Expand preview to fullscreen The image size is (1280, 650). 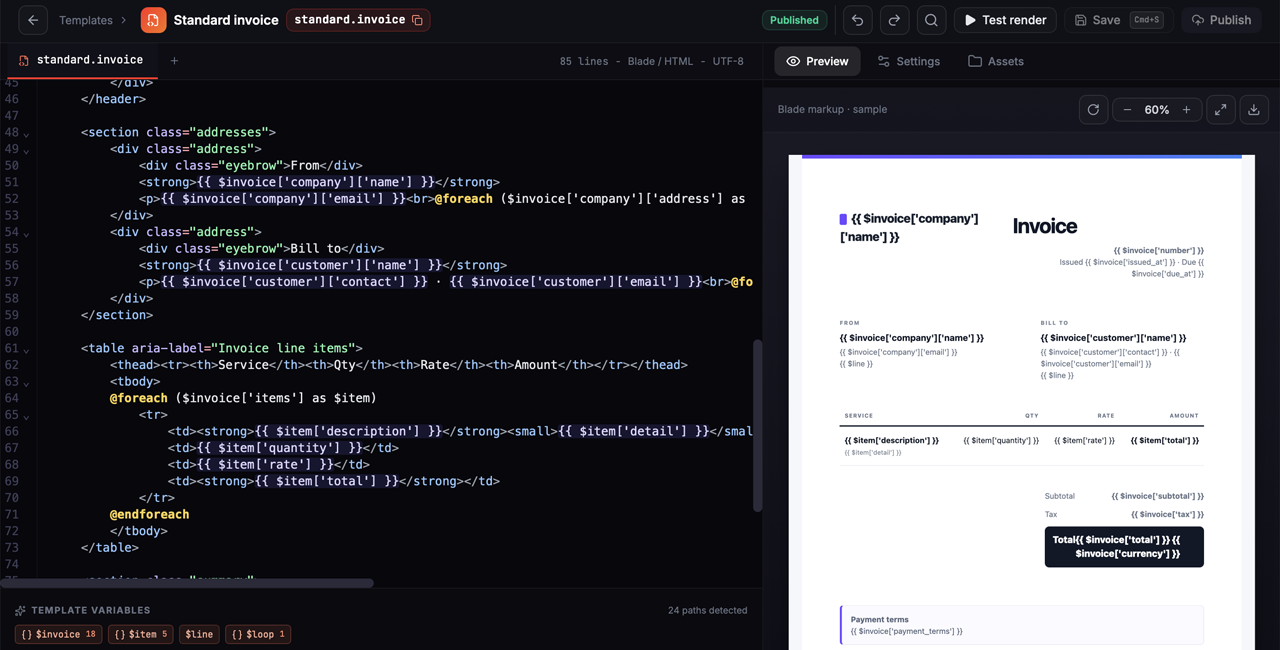1221,110
